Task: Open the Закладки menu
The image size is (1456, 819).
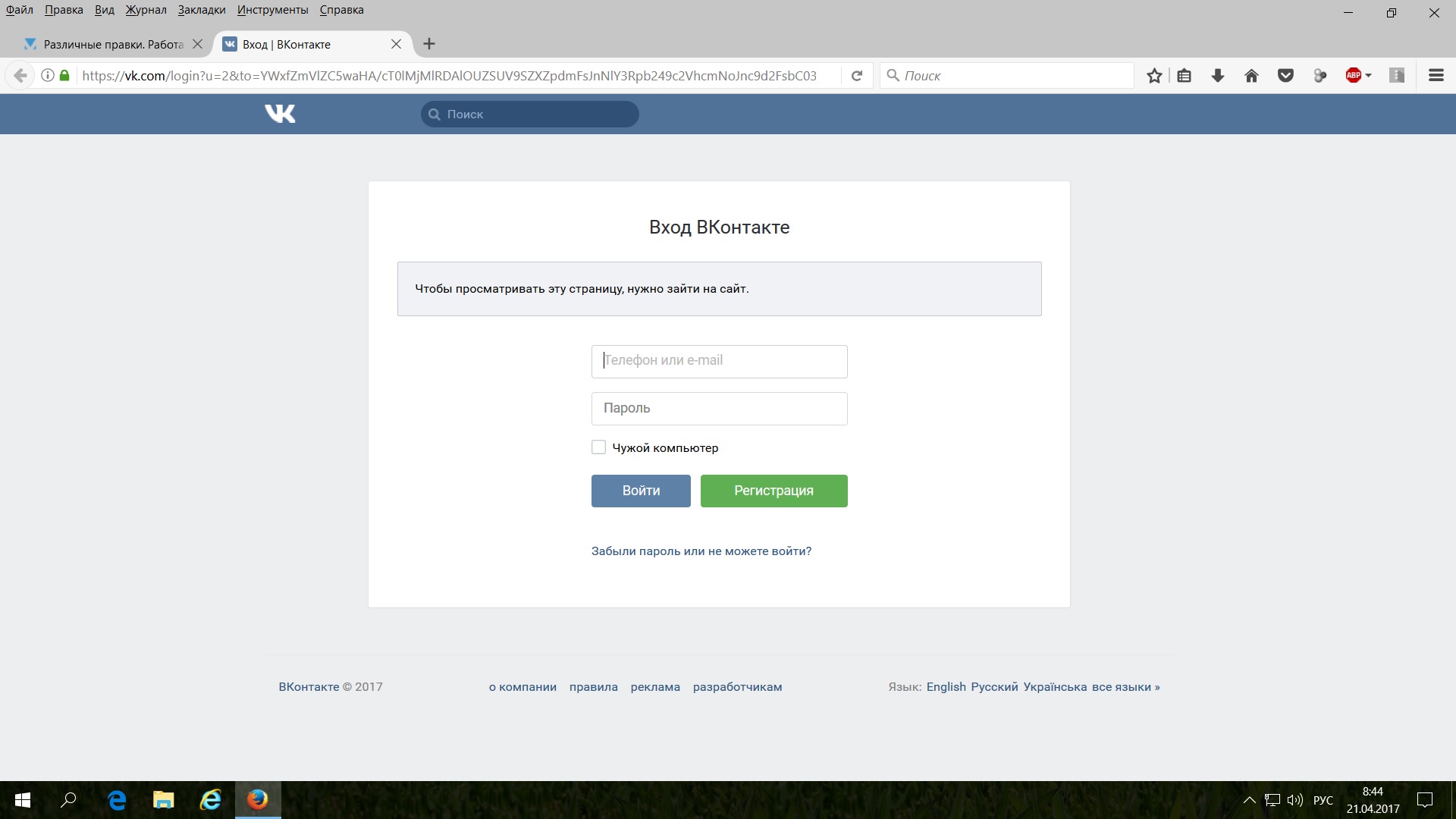Action: (x=202, y=10)
